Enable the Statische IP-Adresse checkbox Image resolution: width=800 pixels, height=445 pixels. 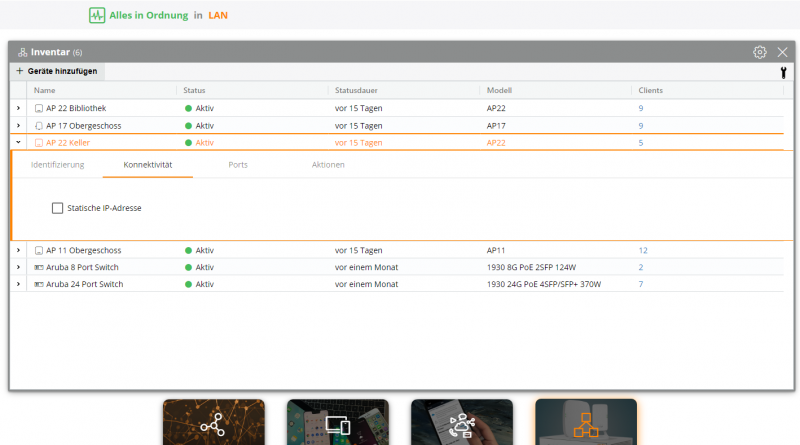pyautogui.click(x=57, y=208)
